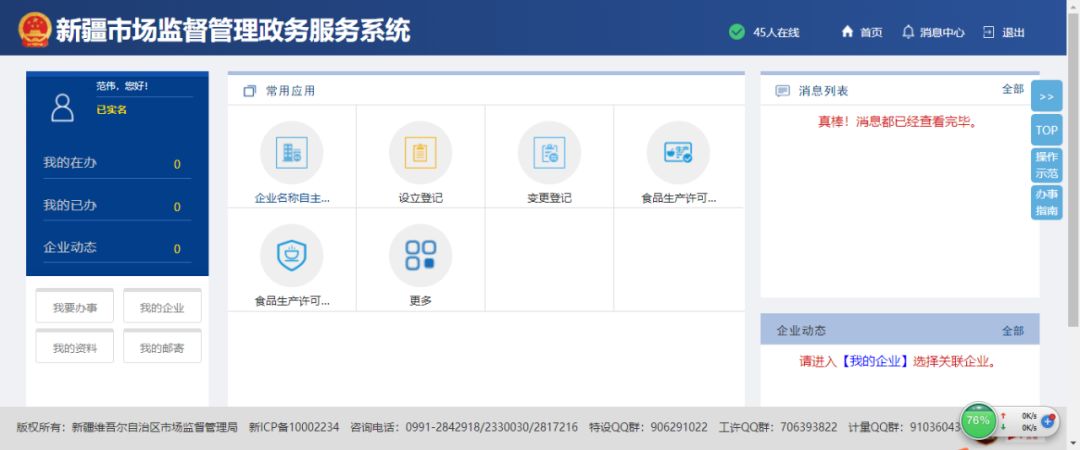Viewport: 1080px width, 450px height.
Task: Click the green 76% floating circle
Action: (978, 420)
